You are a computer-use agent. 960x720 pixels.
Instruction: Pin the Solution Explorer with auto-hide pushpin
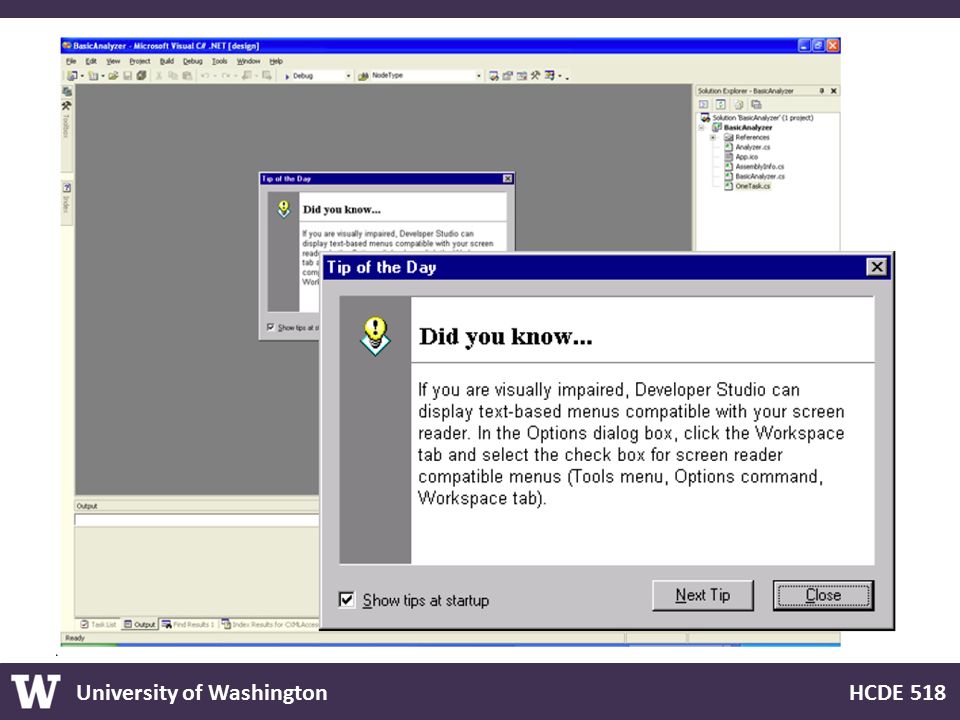click(822, 91)
